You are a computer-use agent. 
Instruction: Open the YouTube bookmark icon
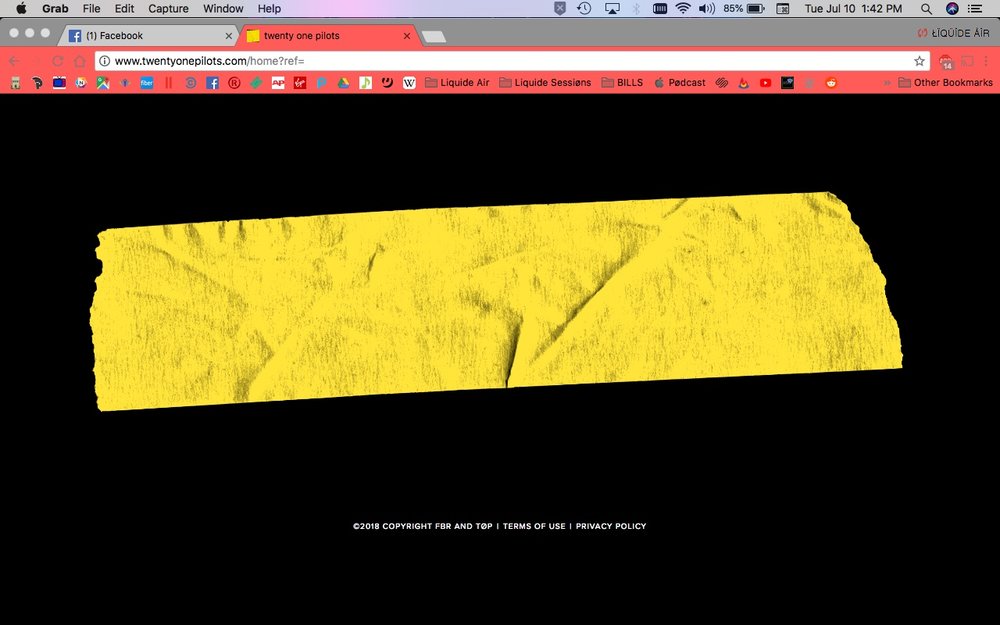click(x=765, y=82)
